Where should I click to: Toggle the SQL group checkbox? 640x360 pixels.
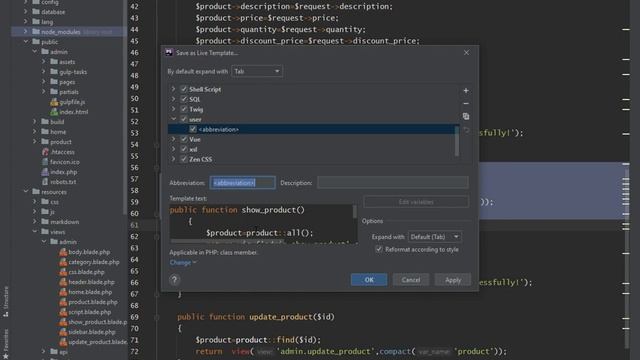[x=184, y=99]
